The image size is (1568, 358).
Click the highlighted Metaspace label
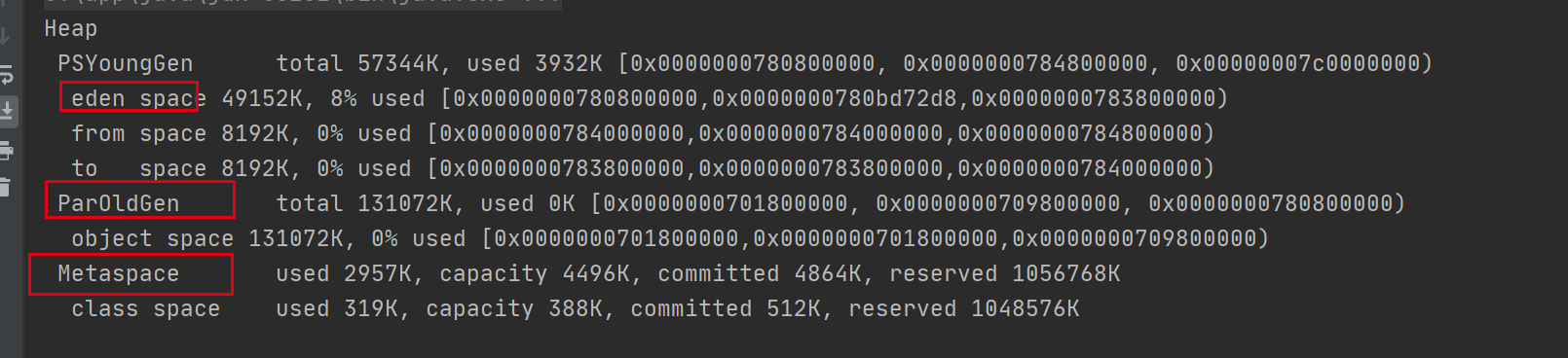[x=118, y=273]
